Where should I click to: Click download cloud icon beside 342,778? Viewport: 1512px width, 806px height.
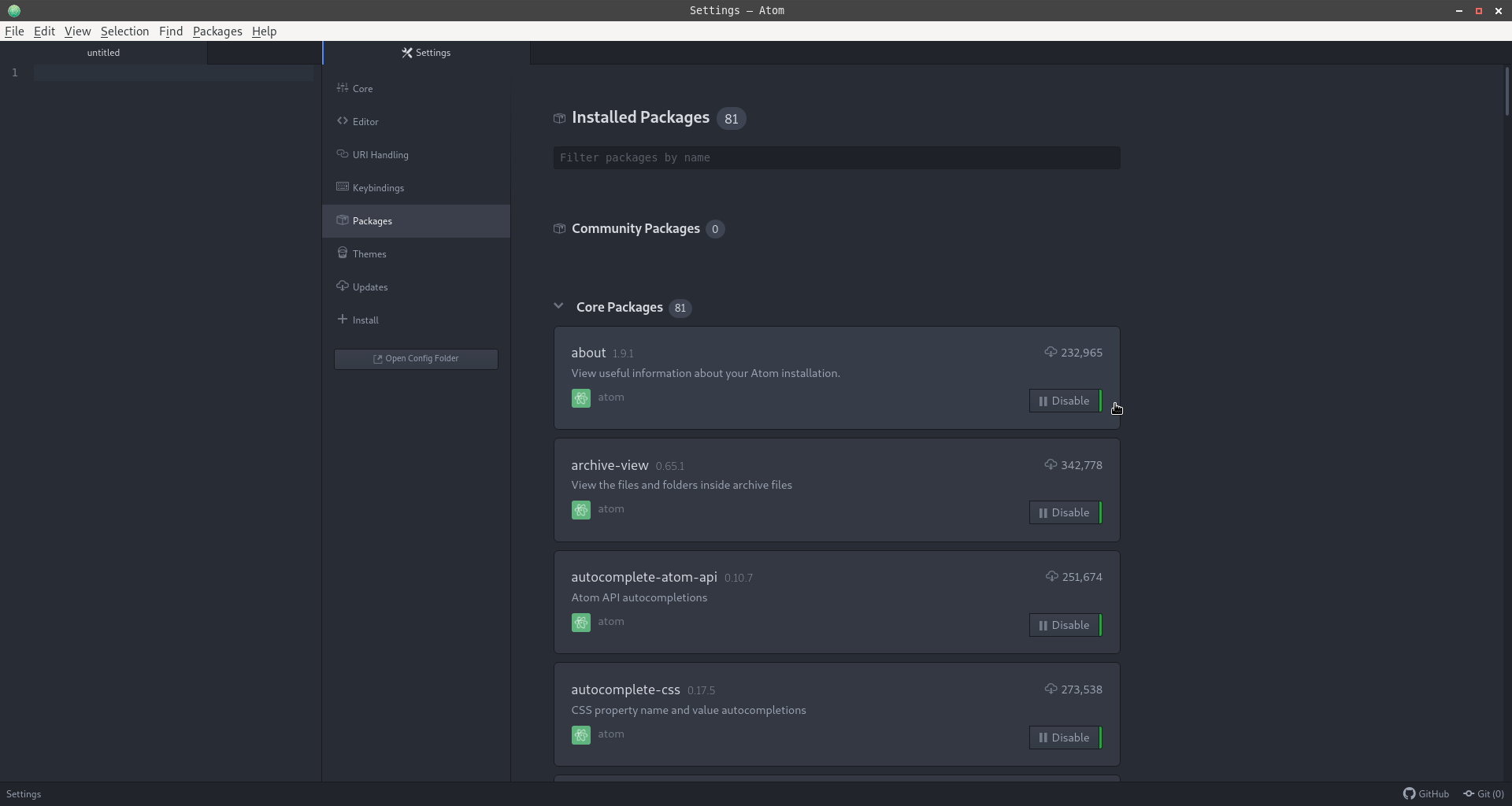(1051, 464)
